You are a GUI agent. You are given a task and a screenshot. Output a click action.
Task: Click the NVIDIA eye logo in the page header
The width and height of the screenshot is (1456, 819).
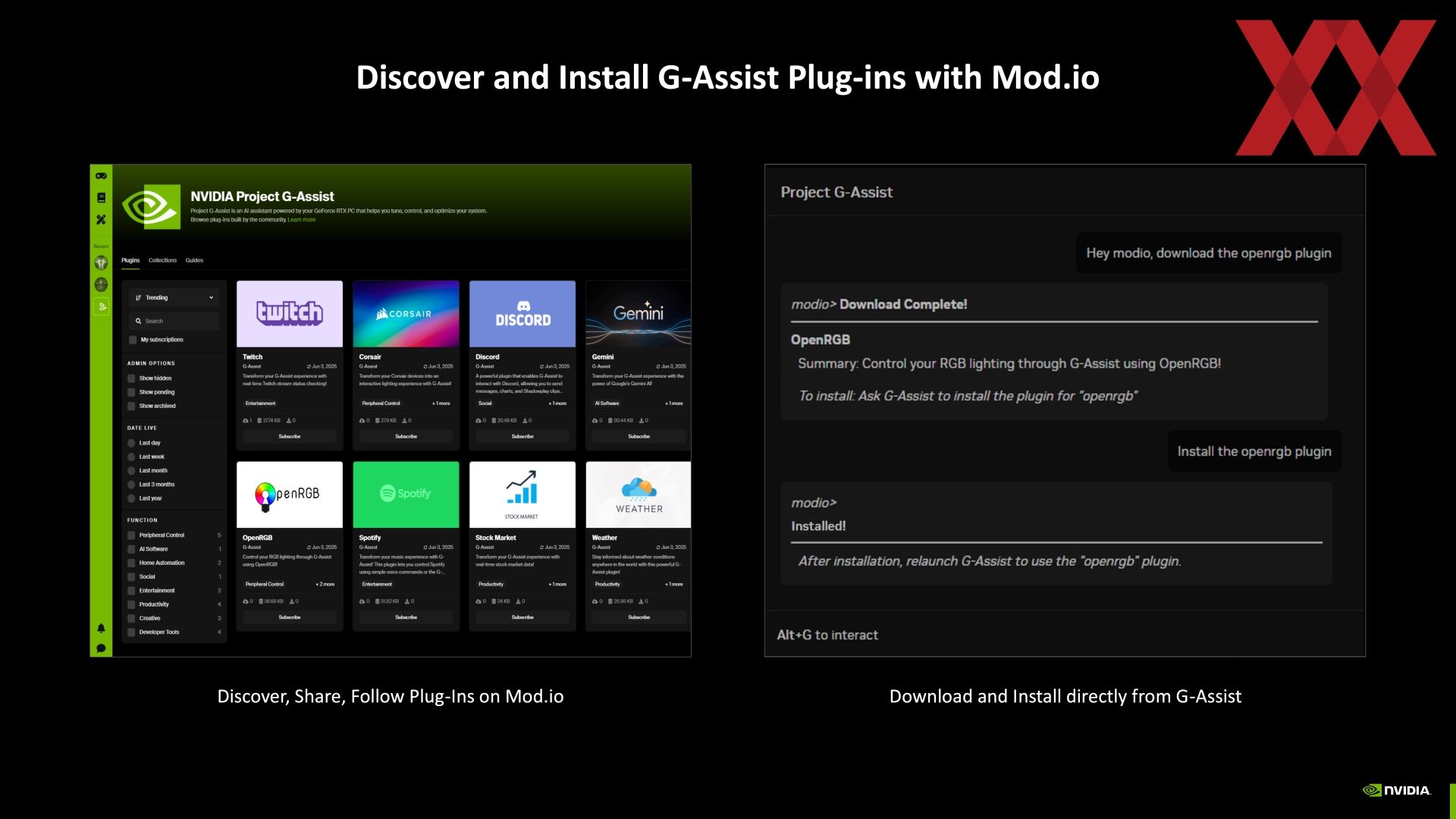tap(151, 206)
